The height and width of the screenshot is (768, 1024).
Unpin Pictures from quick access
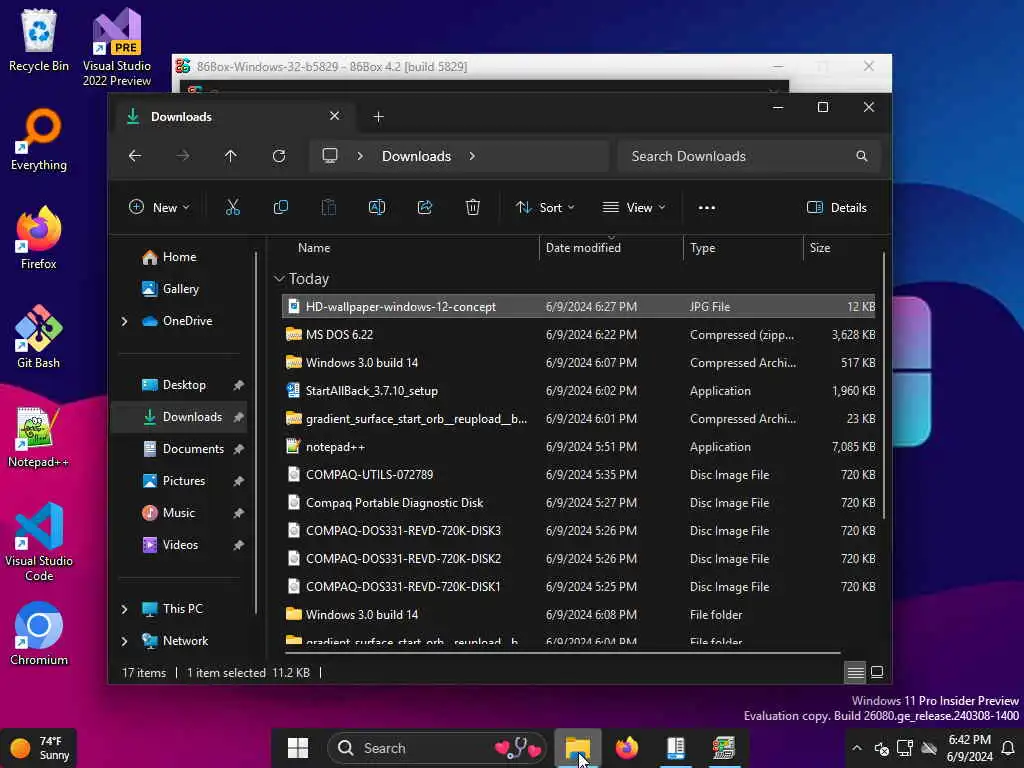[x=238, y=481]
